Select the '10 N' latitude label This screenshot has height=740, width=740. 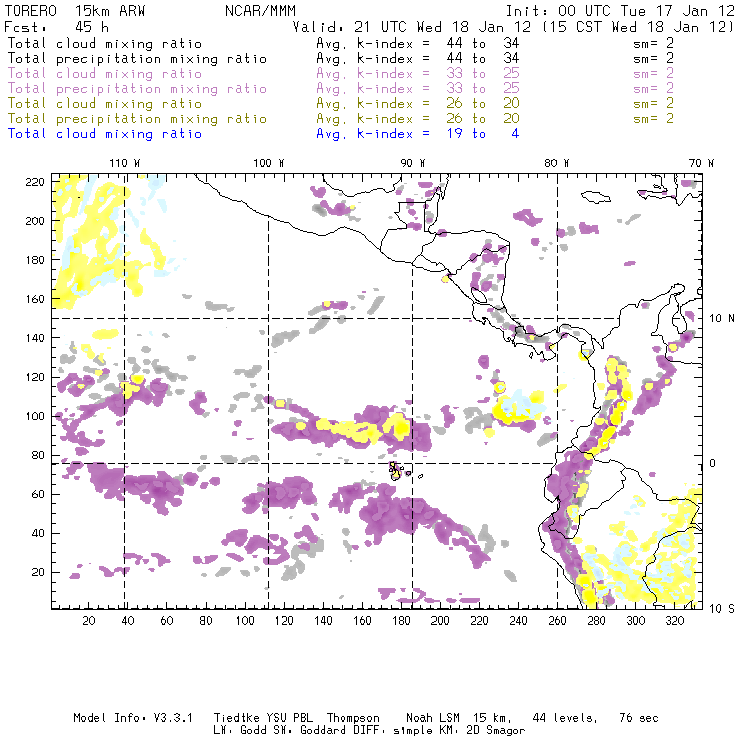click(722, 319)
